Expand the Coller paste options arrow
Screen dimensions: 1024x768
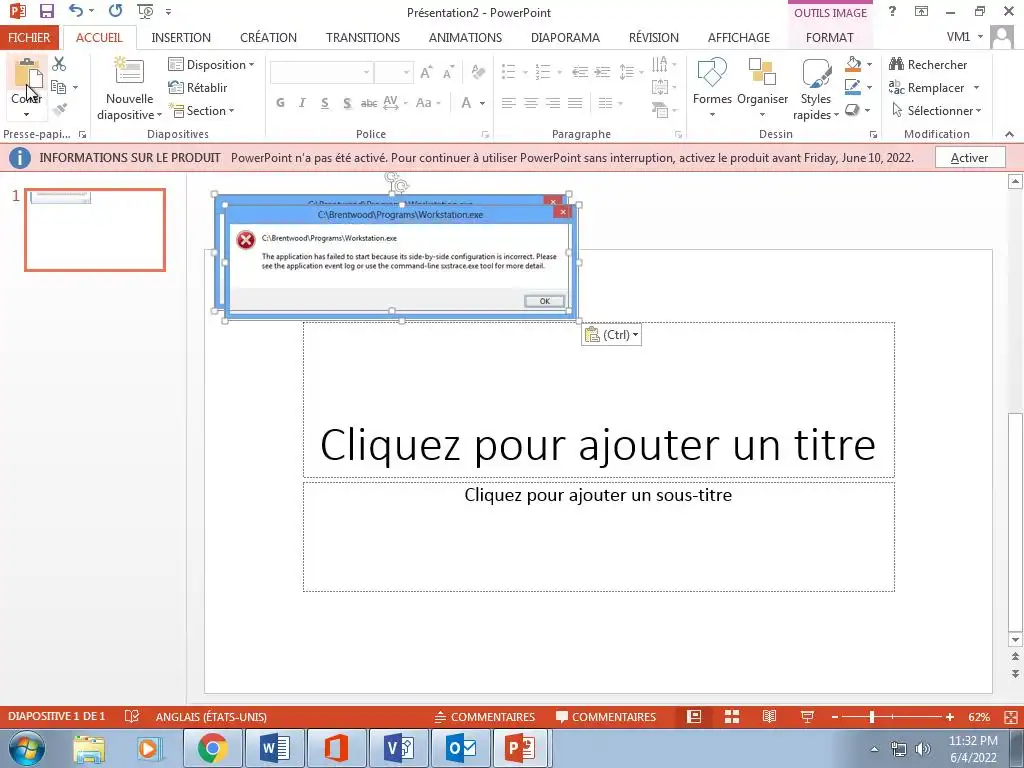point(27,115)
